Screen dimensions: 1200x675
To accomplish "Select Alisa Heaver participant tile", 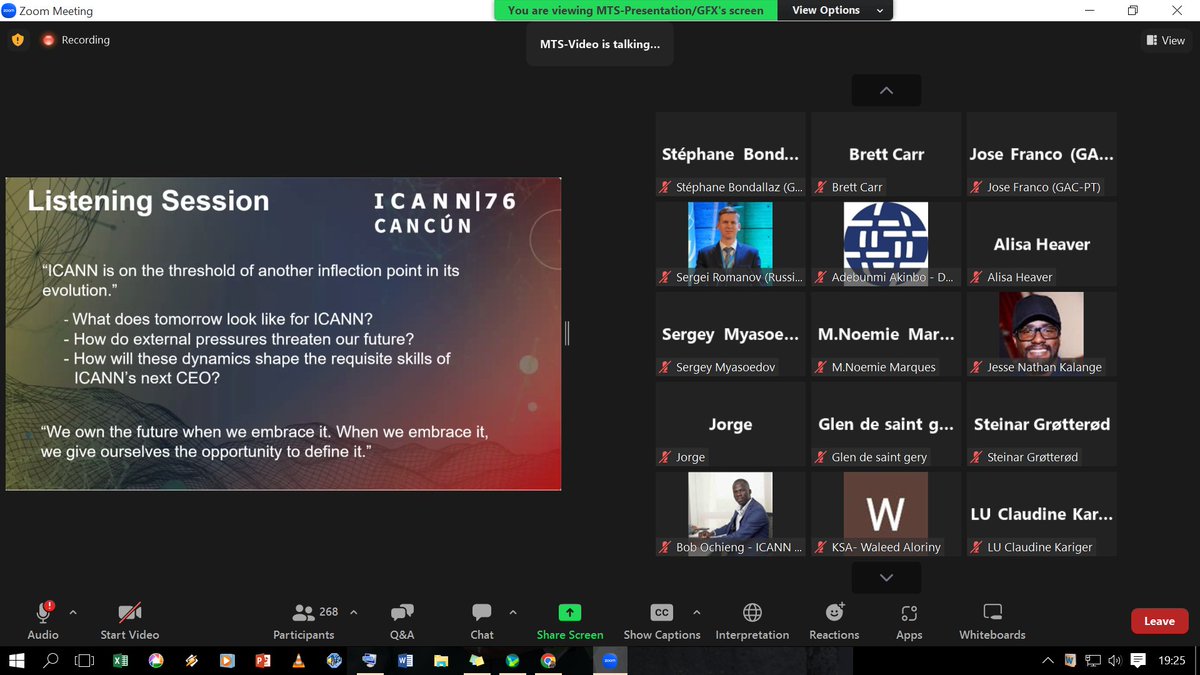I will pyautogui.click(x=1041, y=244).
